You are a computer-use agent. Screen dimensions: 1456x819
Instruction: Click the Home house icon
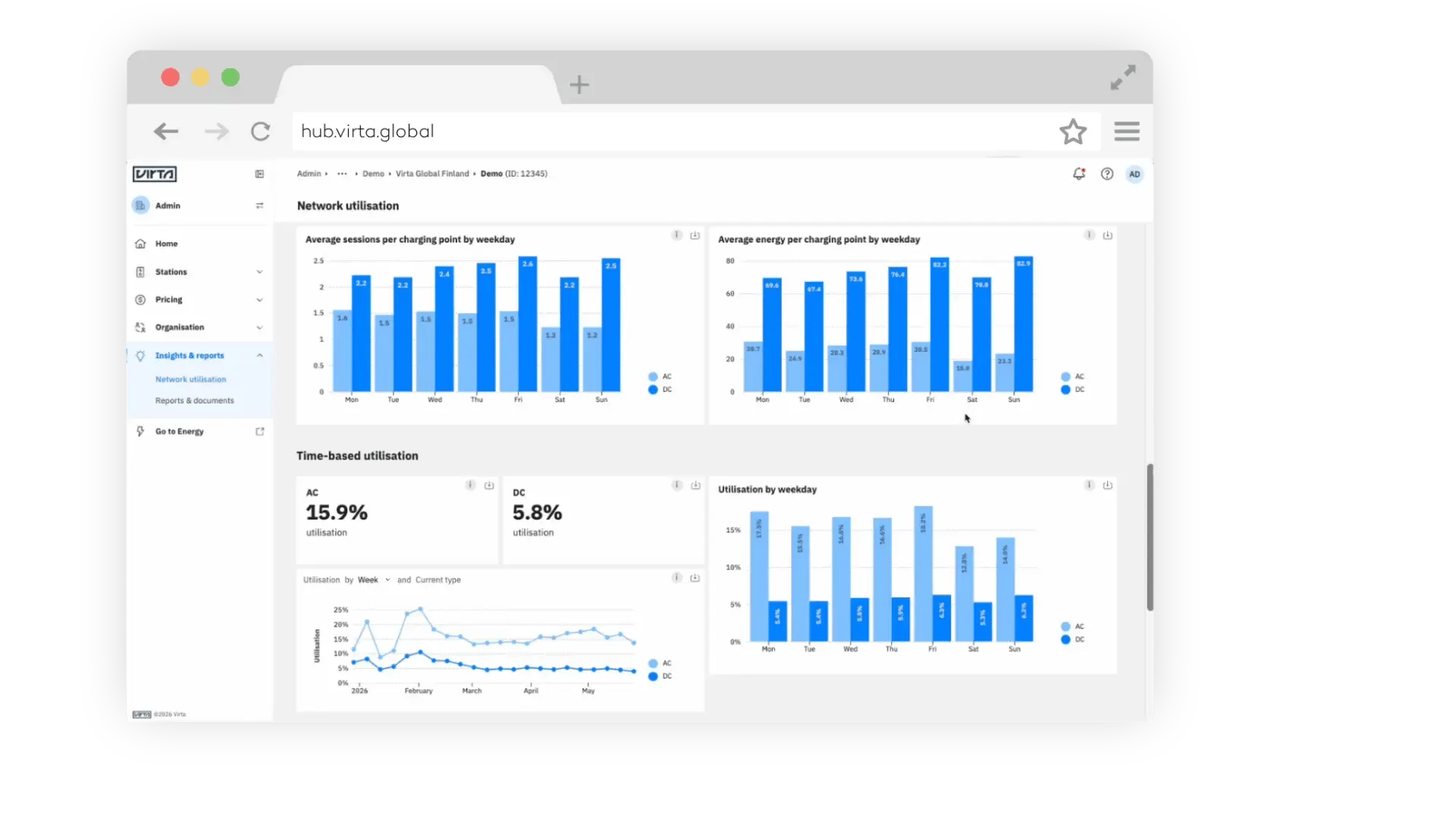click(x=140, y=244)
